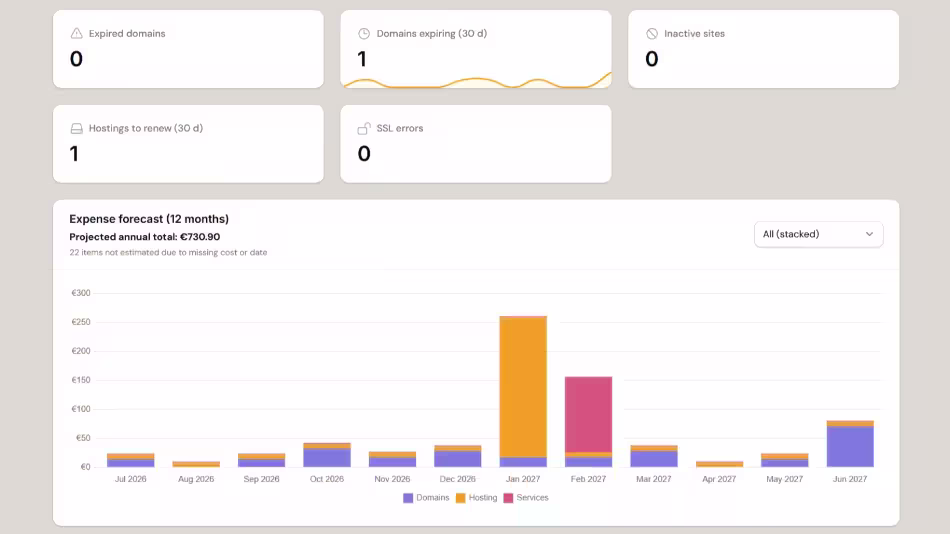The width and height of the screenshot is (950, 534).
Task: Click the Feb 2027 axis label
Action: [588, 479]
